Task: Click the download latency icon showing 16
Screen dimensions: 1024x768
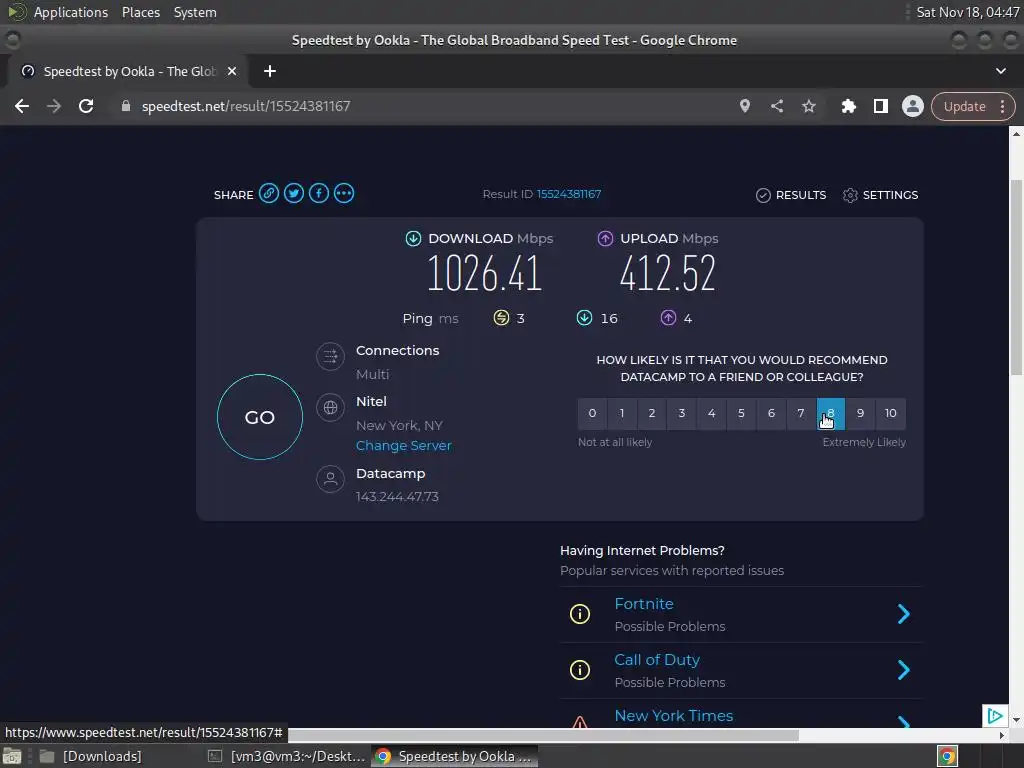Action: 584,318
